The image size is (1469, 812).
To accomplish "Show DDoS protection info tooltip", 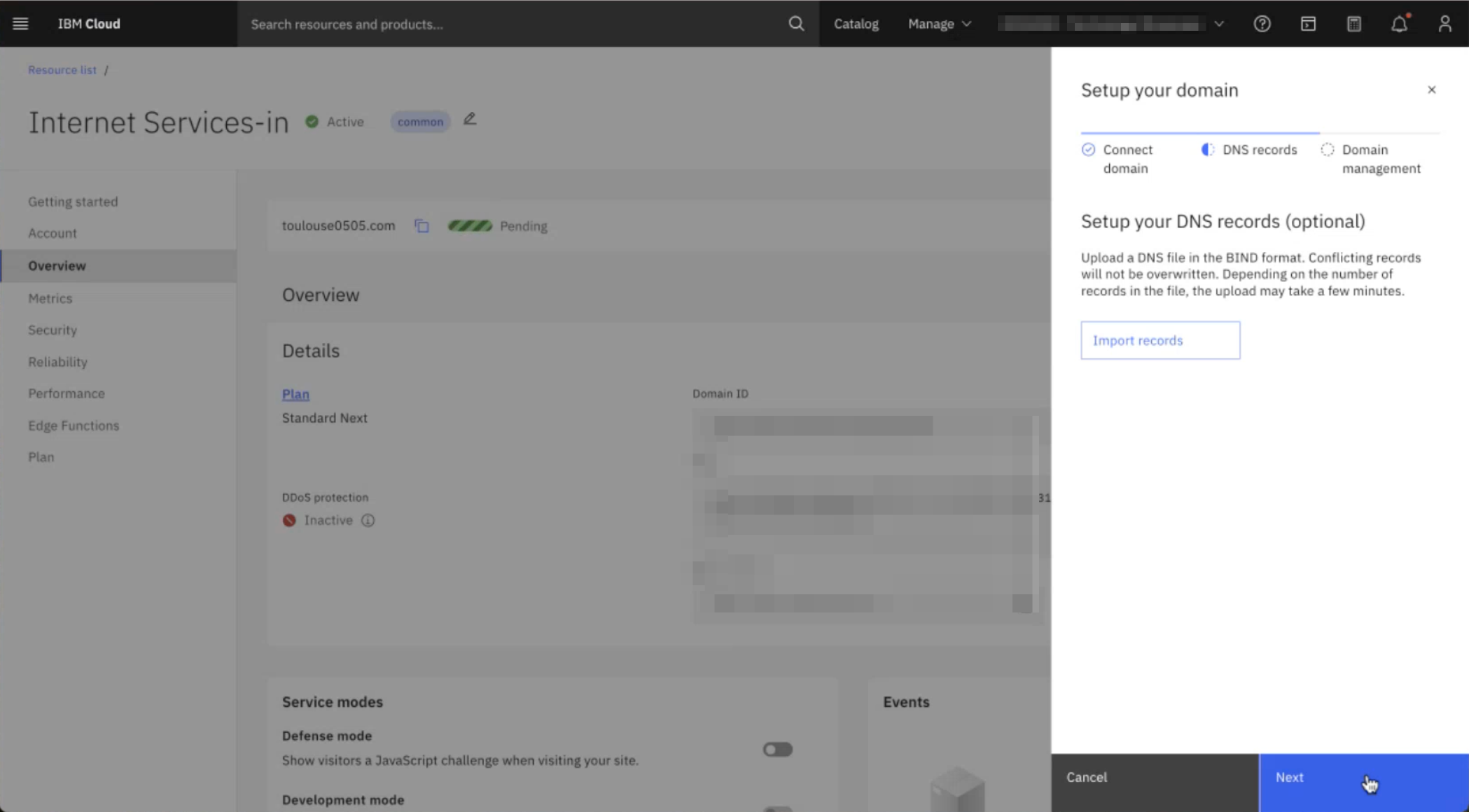I will point(368,520).
